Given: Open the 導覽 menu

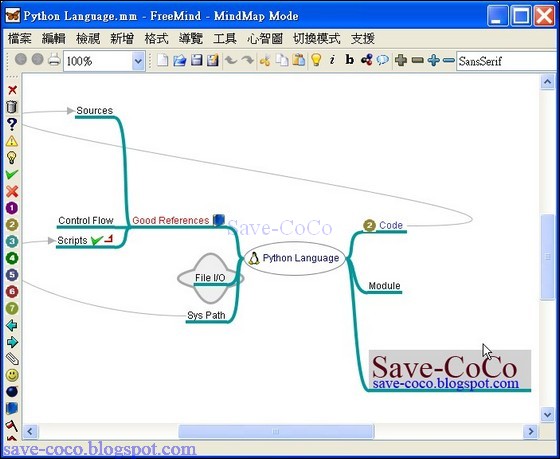Looking at the screenshot, I should coord(190,38).
